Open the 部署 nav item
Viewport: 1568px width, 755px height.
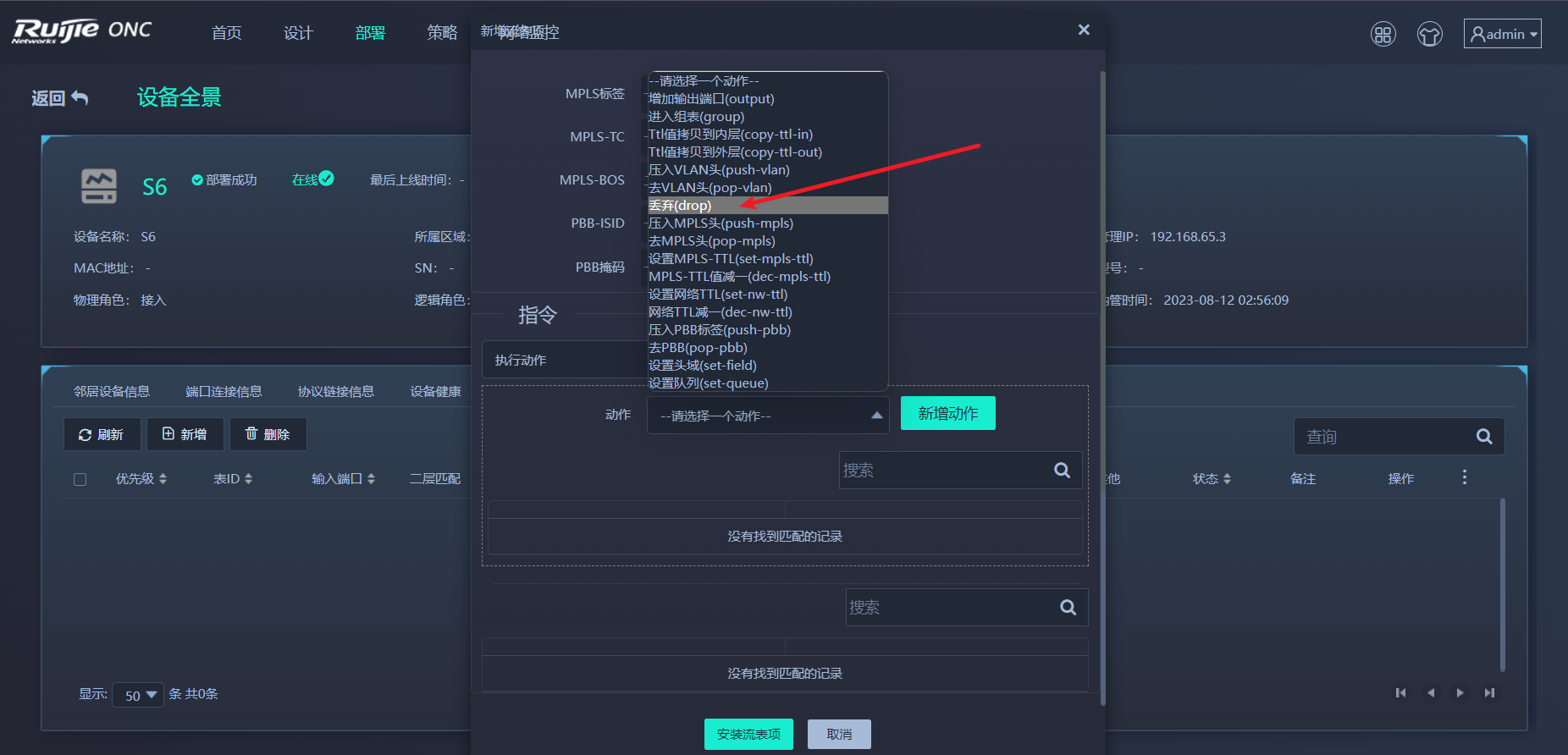coord(370,32)
